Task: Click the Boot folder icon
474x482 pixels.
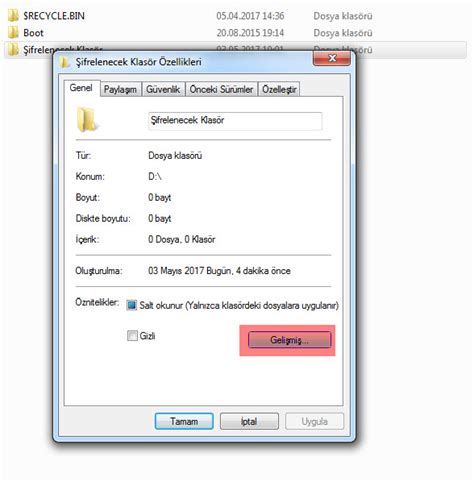Action: coord(13,33)
